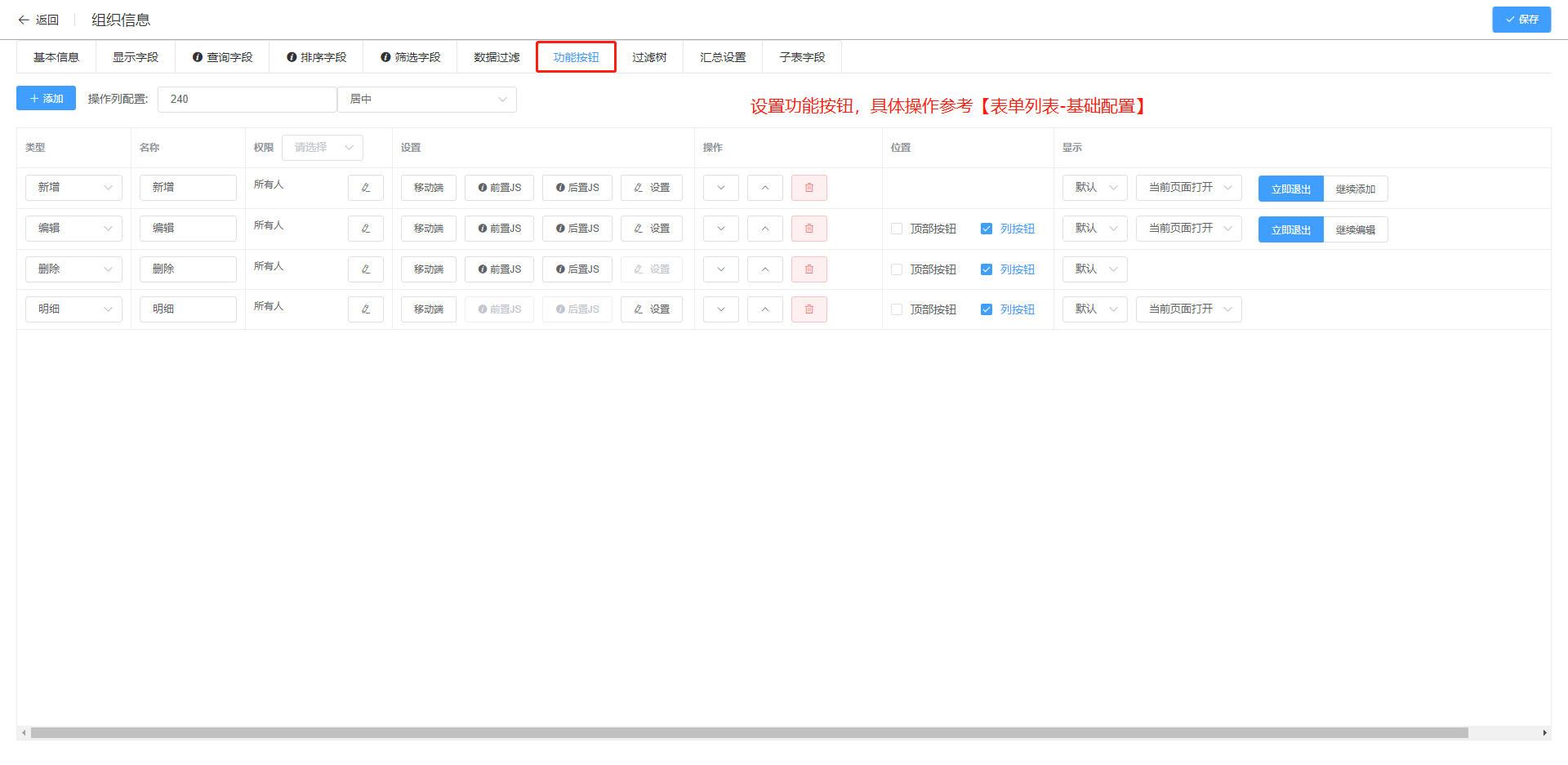Enable 顶部按钮 checkbox in 编辑 row
Image resolution: width=1568 pixels, height=765 pixels.
coord(897,229)
